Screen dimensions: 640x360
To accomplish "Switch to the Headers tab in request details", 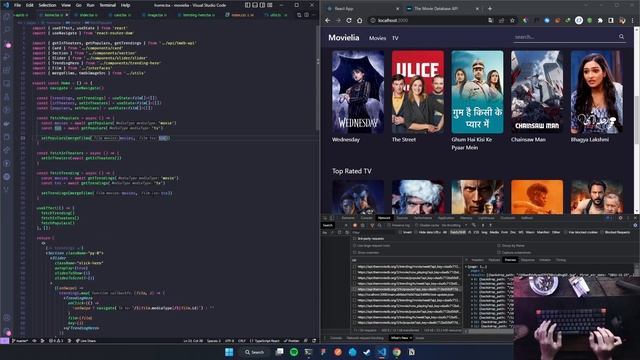I will tap(477, 260).
